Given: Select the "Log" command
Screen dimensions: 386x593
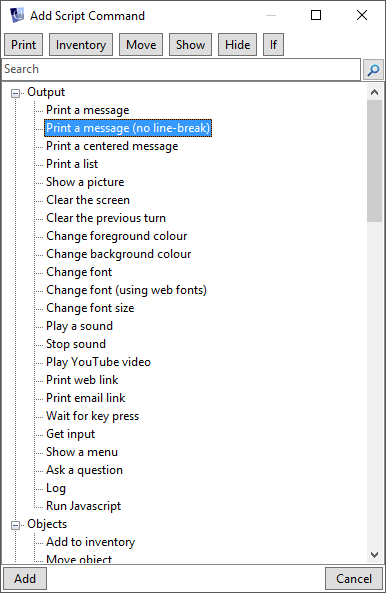Looking at the screenshot, I should click(x=56, y=488).
